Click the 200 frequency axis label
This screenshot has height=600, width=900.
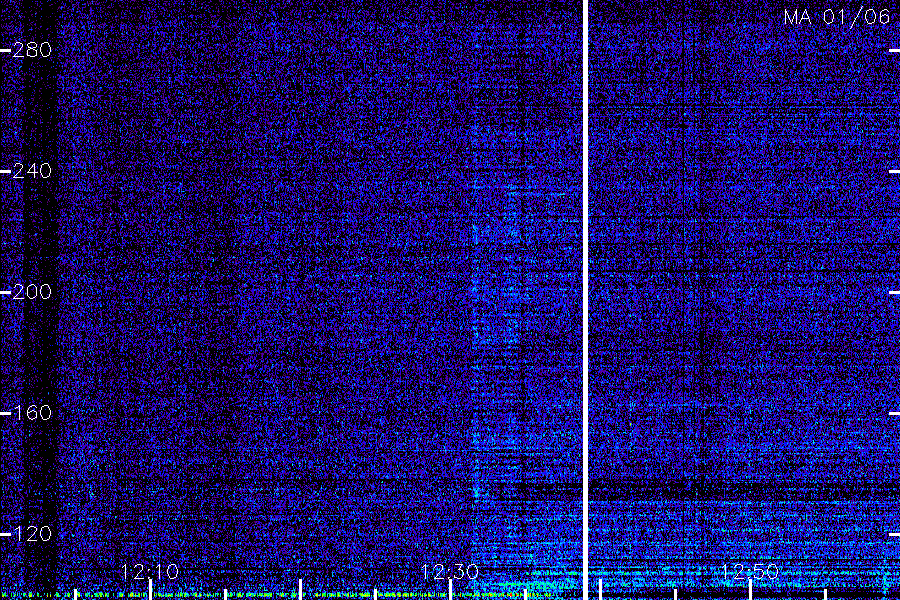[x=32, y=292]
